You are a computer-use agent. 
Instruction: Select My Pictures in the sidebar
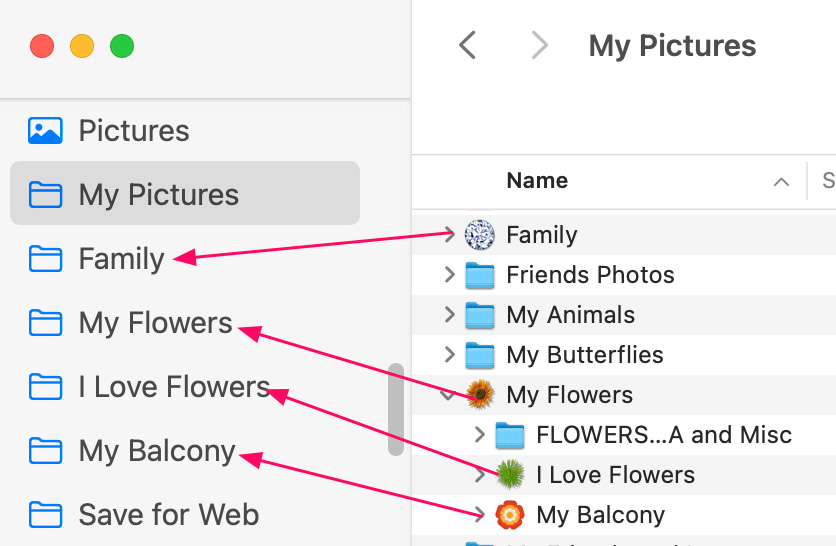[x=158, y=195]
